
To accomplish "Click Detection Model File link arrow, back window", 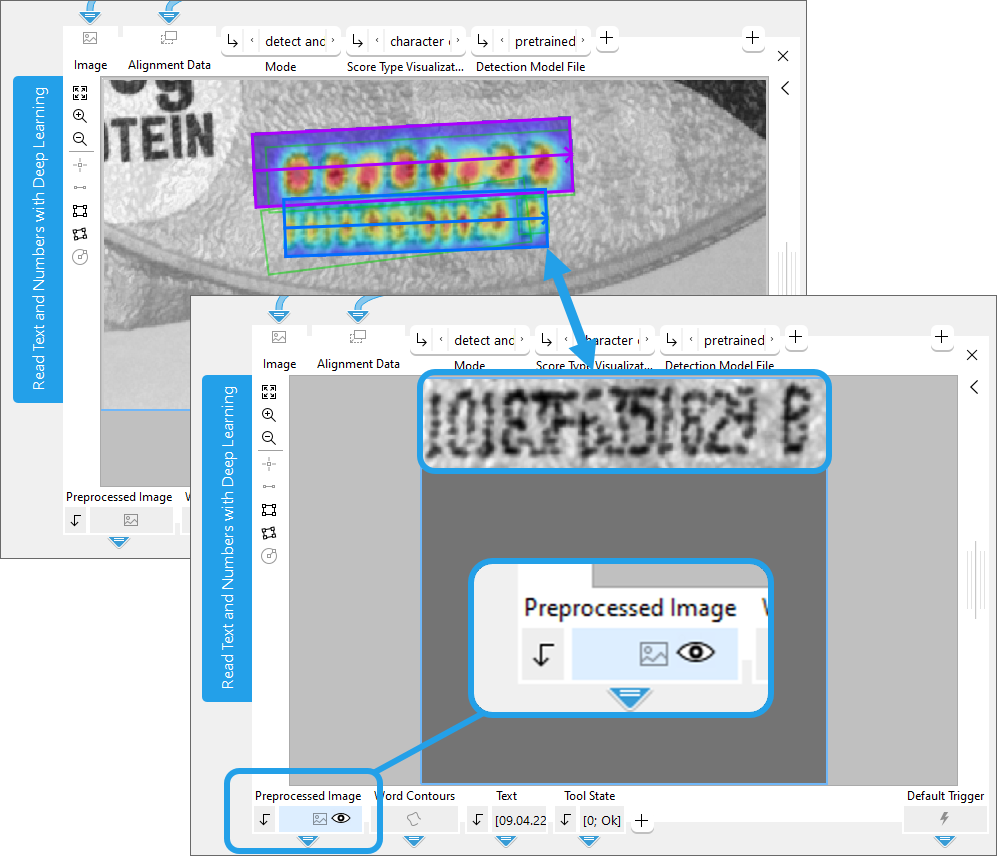I will pos(483,41).
